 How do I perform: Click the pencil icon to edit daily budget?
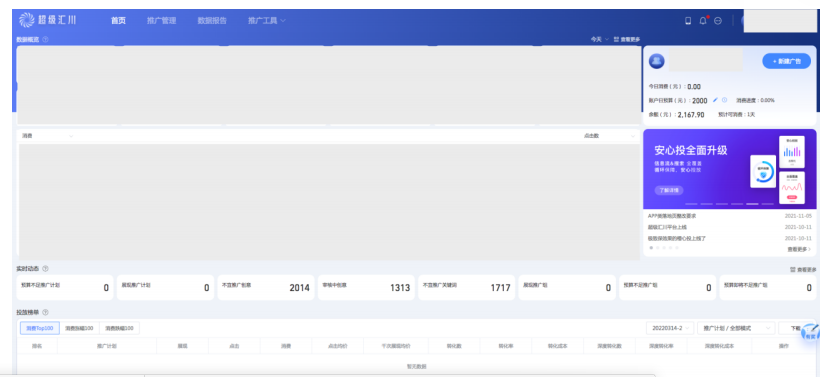coord(715,100)
